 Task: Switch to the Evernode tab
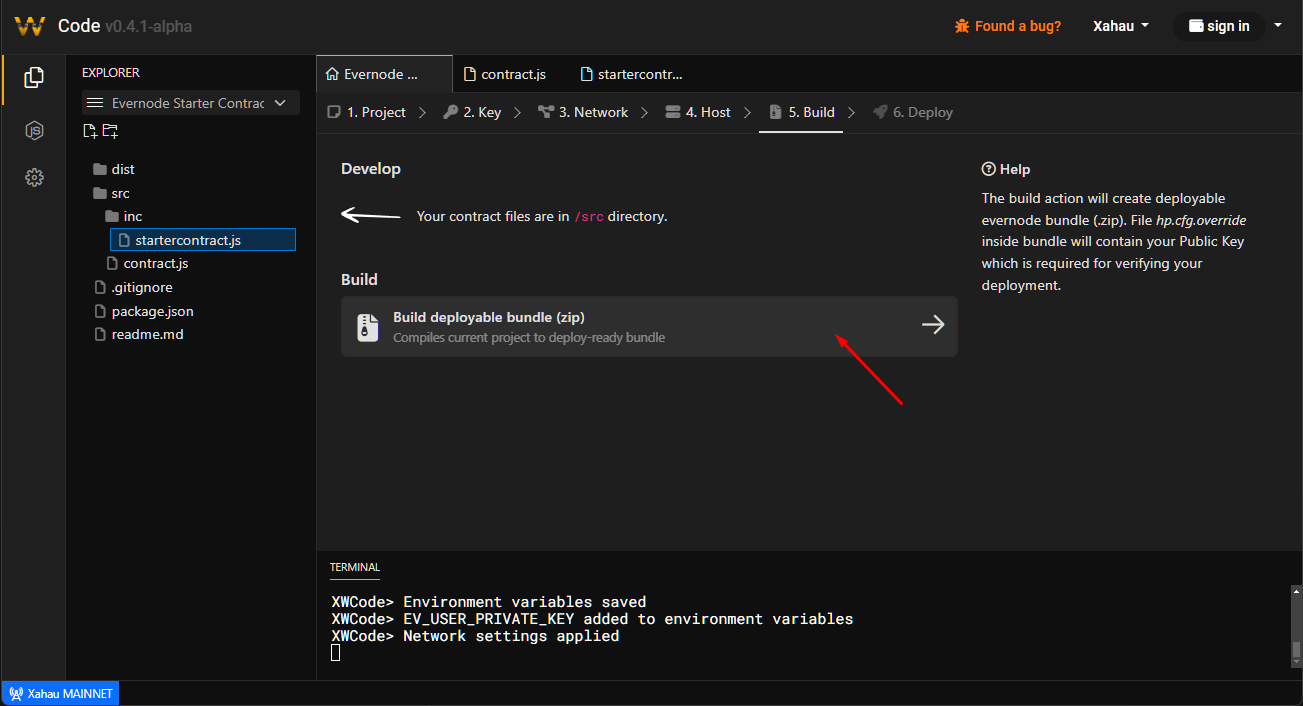click(384, 74)
